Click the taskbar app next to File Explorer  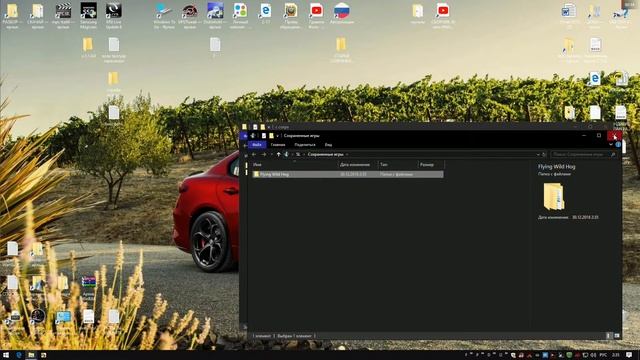tap(43, 355)
